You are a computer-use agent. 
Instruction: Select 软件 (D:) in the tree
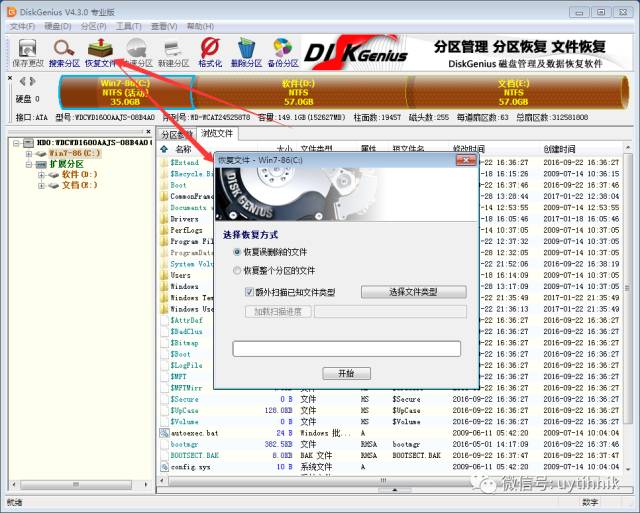(x=80, y=175)
